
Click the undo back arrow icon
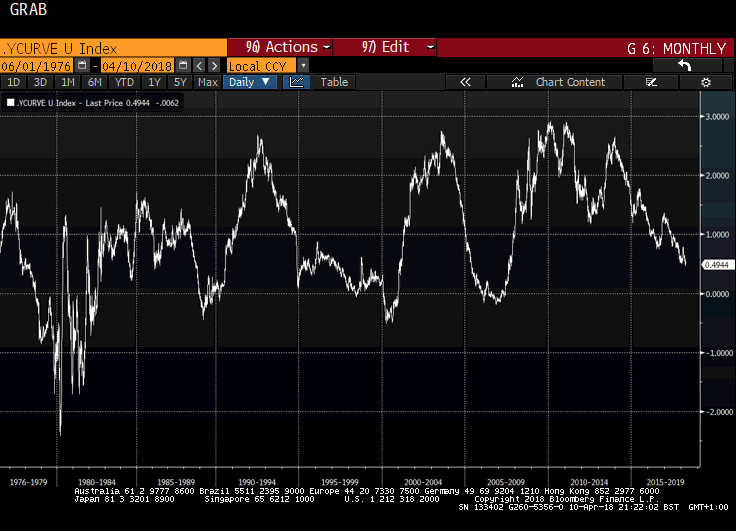[685, 65]
